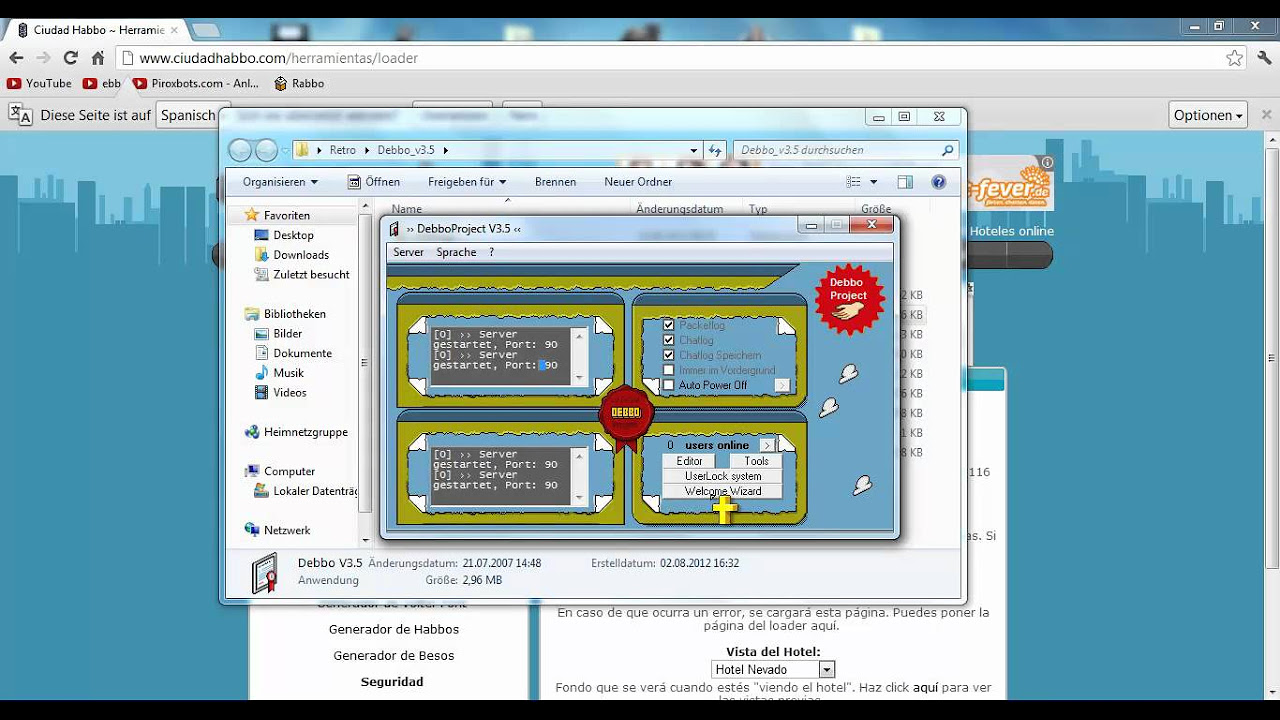
Task: Click the Tools button
Action: pyautogui.click(x=756, y=461)
